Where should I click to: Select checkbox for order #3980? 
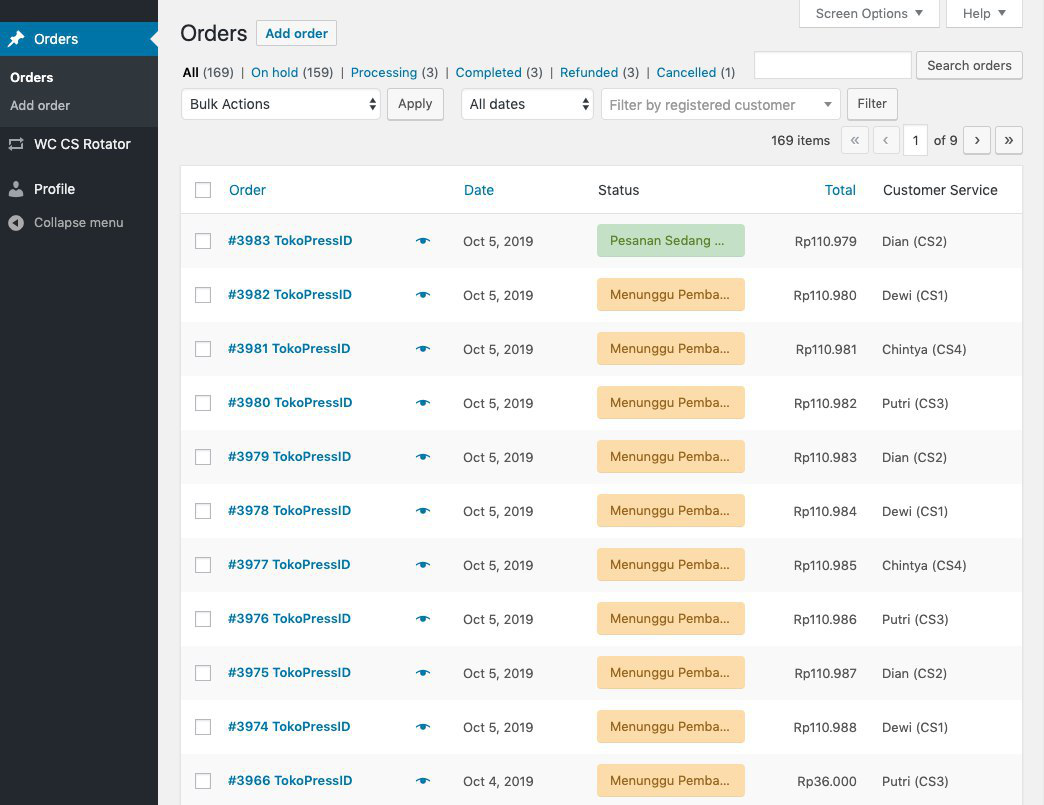pos(203,403)
